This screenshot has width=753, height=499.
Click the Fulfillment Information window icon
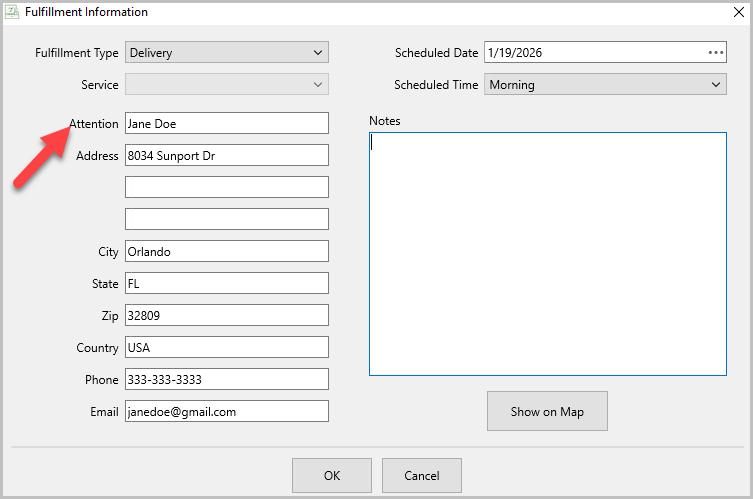pos(12,12)
